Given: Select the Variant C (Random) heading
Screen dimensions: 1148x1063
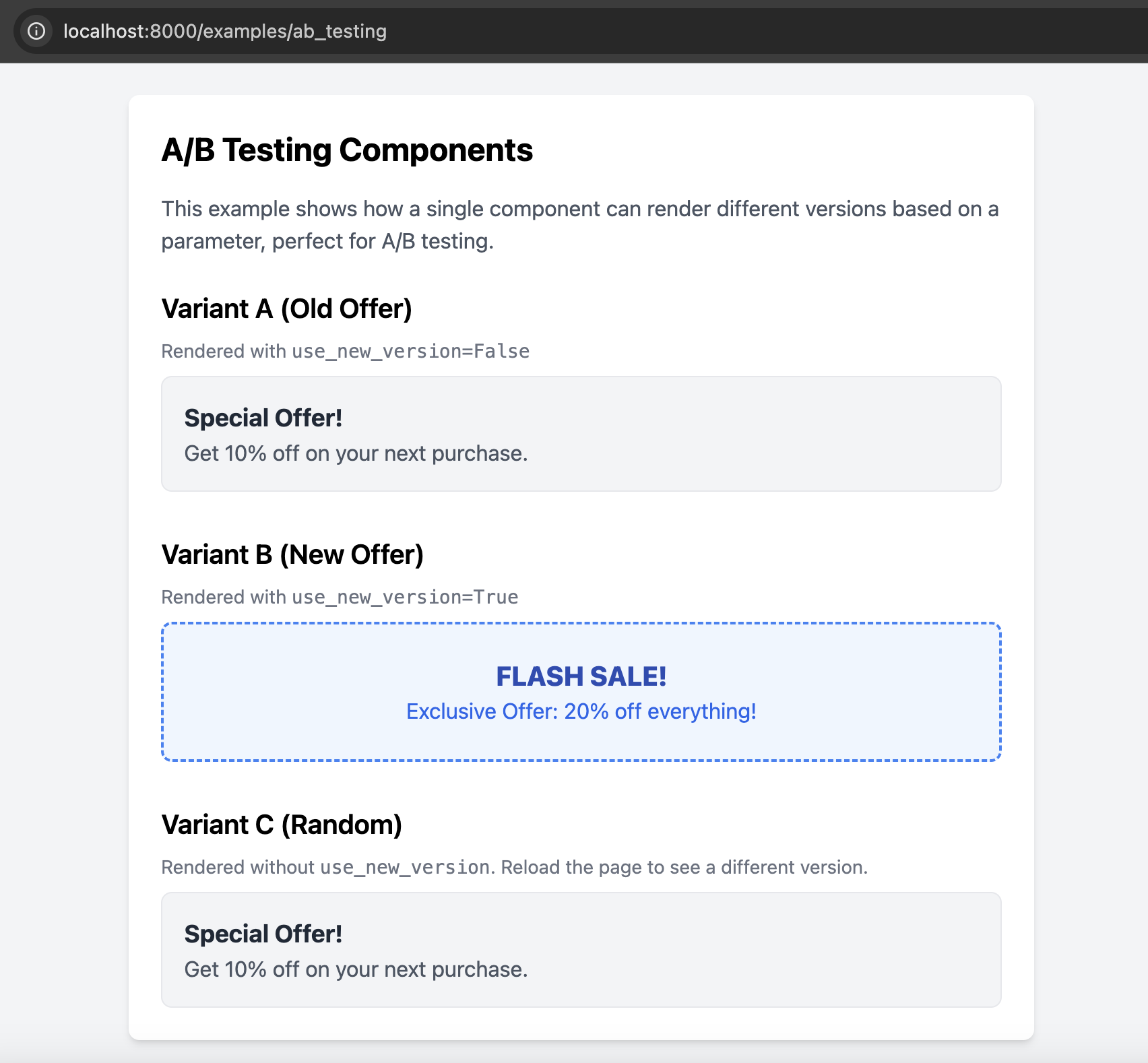Looking at the screenshot, I should click(281, 824).
